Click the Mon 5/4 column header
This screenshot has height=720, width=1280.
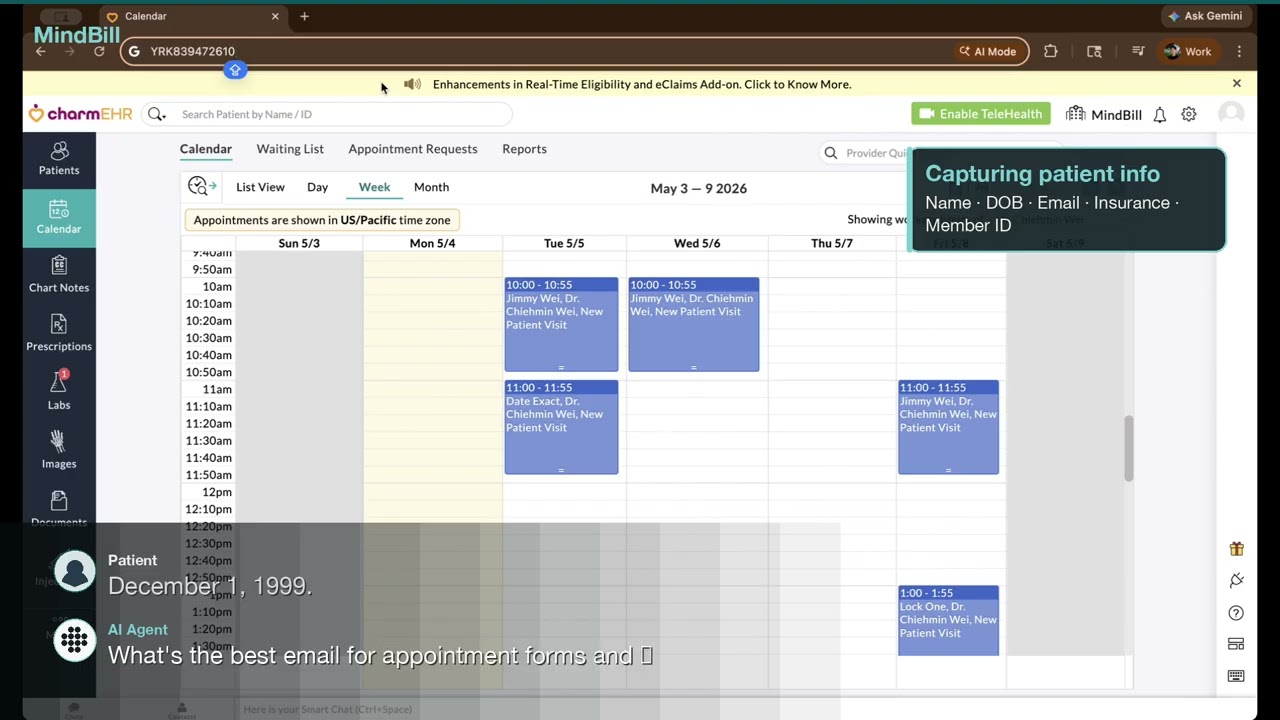click(432, 243)
